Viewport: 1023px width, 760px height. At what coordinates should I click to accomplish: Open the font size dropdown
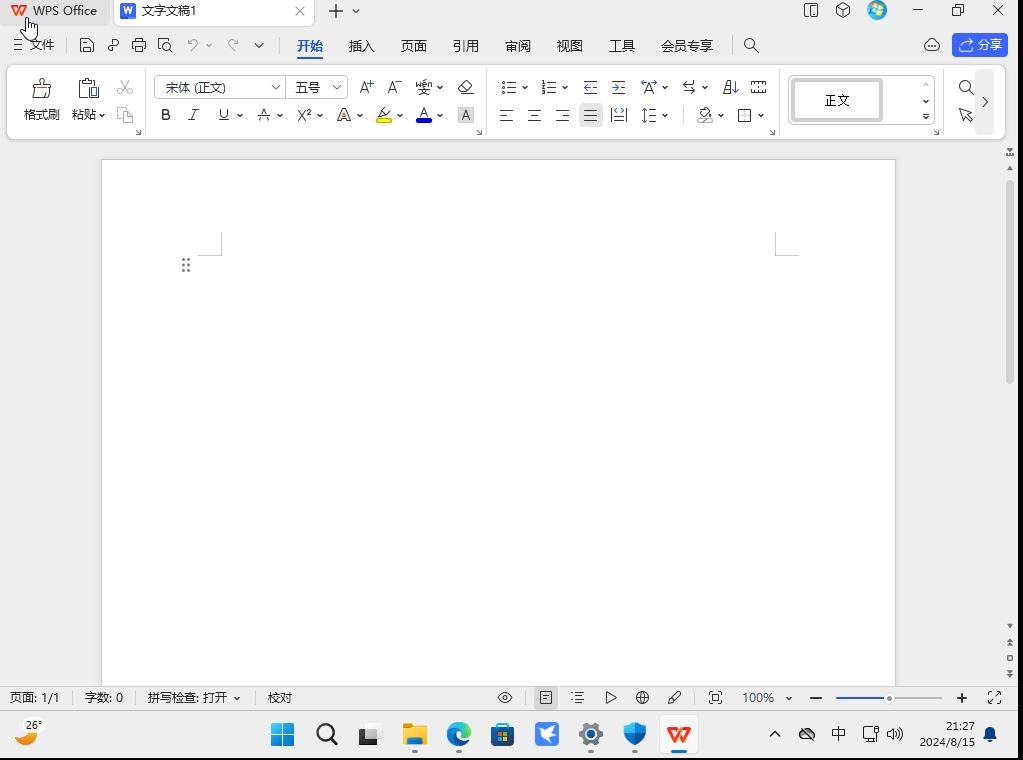coord(336,87)
